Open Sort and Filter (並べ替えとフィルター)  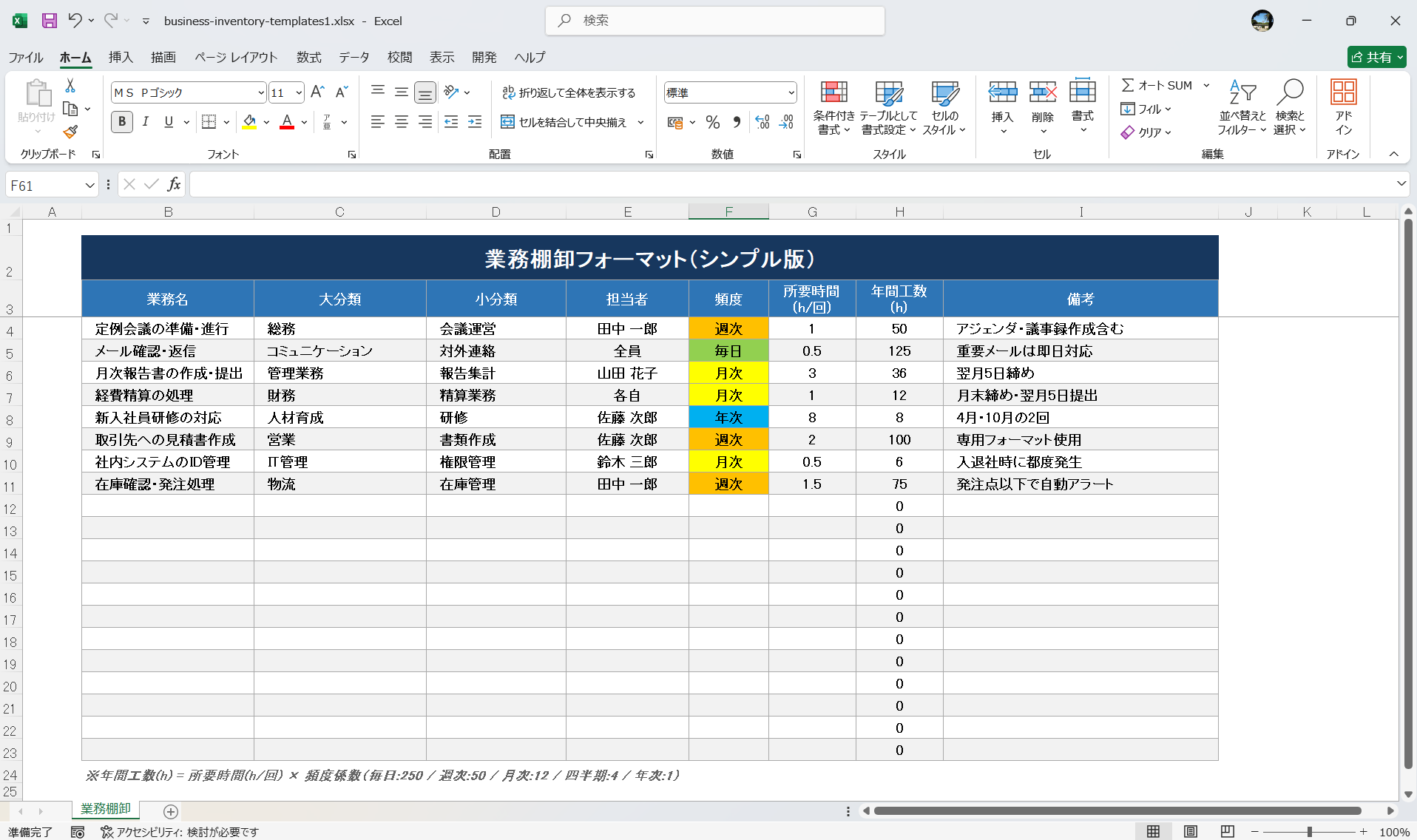pyautogui.click(x=1242, y=108)
